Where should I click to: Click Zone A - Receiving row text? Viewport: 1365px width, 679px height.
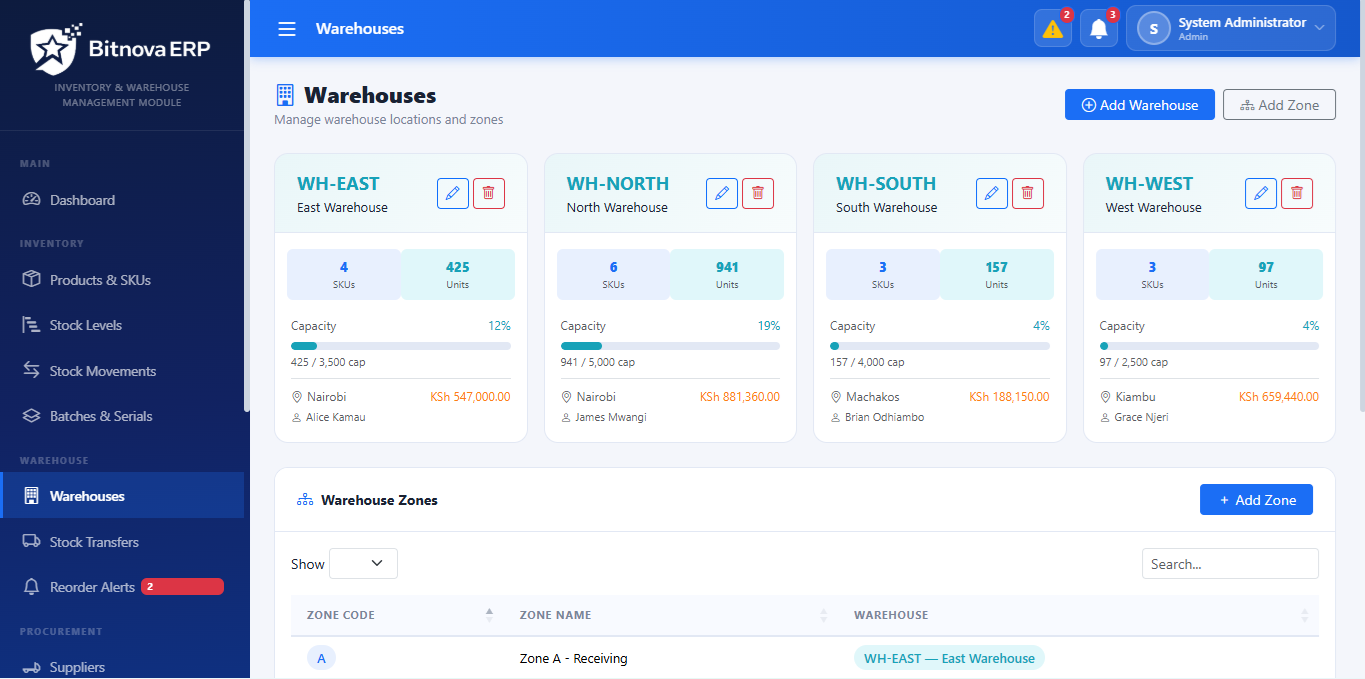[573, 658]
